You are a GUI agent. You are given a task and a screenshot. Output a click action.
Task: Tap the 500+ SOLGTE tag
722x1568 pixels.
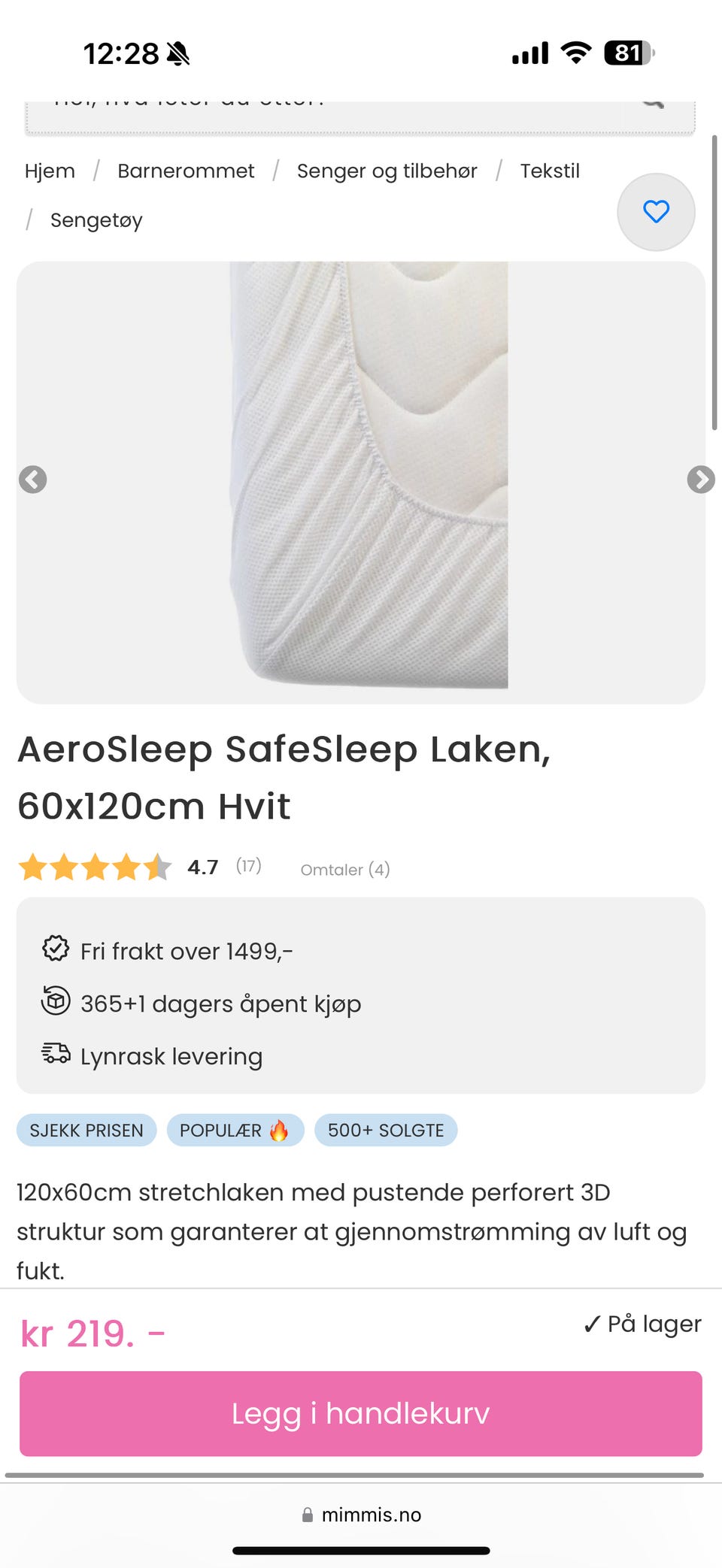click(386, 1131)
